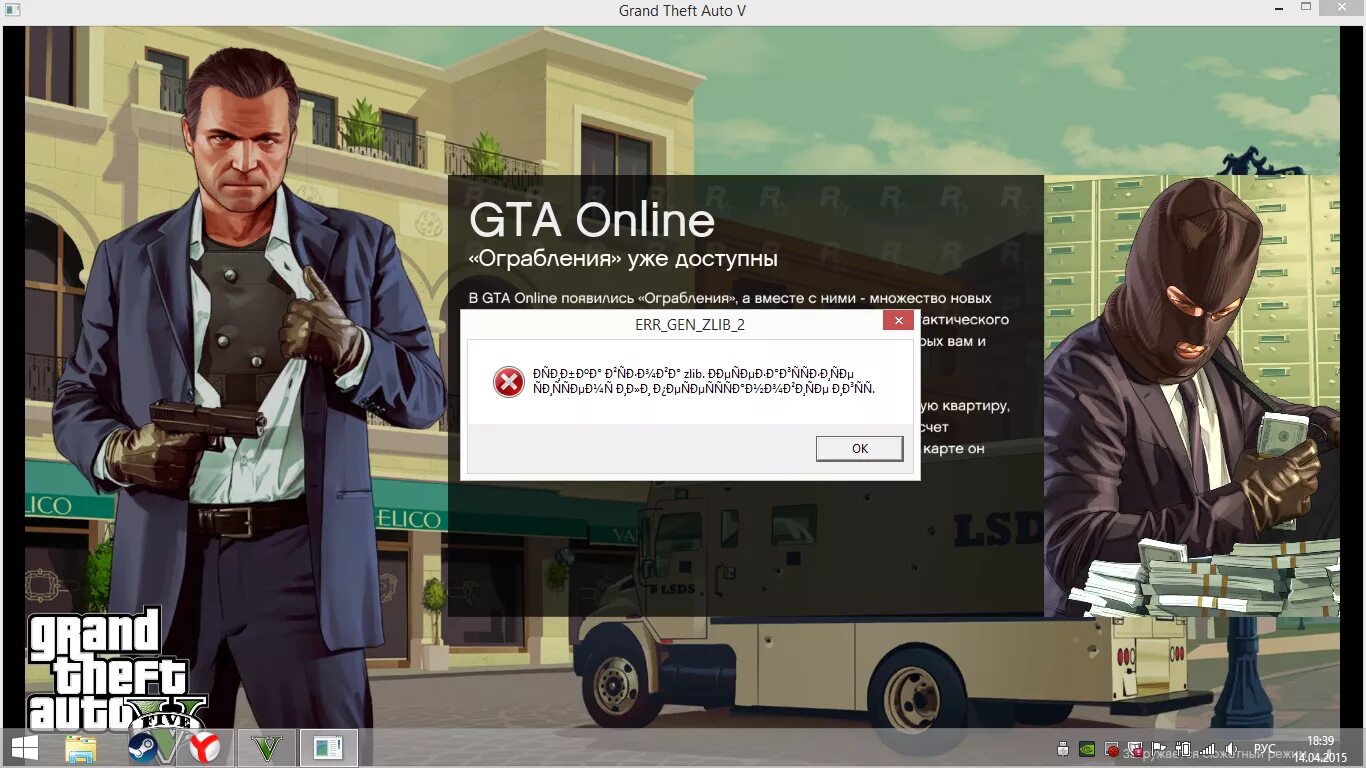
Task: Close the ERR_GEN_ZLIB_2 error dialog
Action: coord(897,321)
